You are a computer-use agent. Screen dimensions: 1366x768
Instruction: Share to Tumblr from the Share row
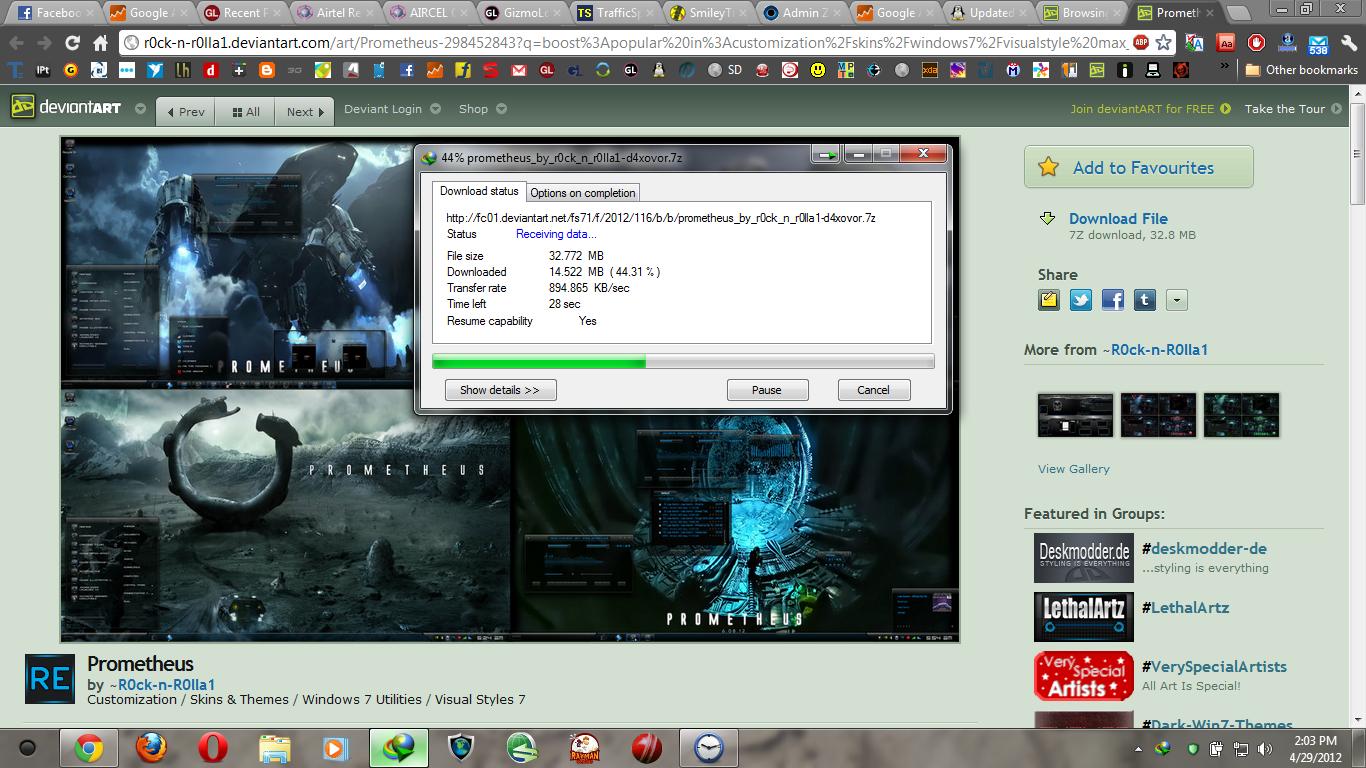coord(1145,300)
